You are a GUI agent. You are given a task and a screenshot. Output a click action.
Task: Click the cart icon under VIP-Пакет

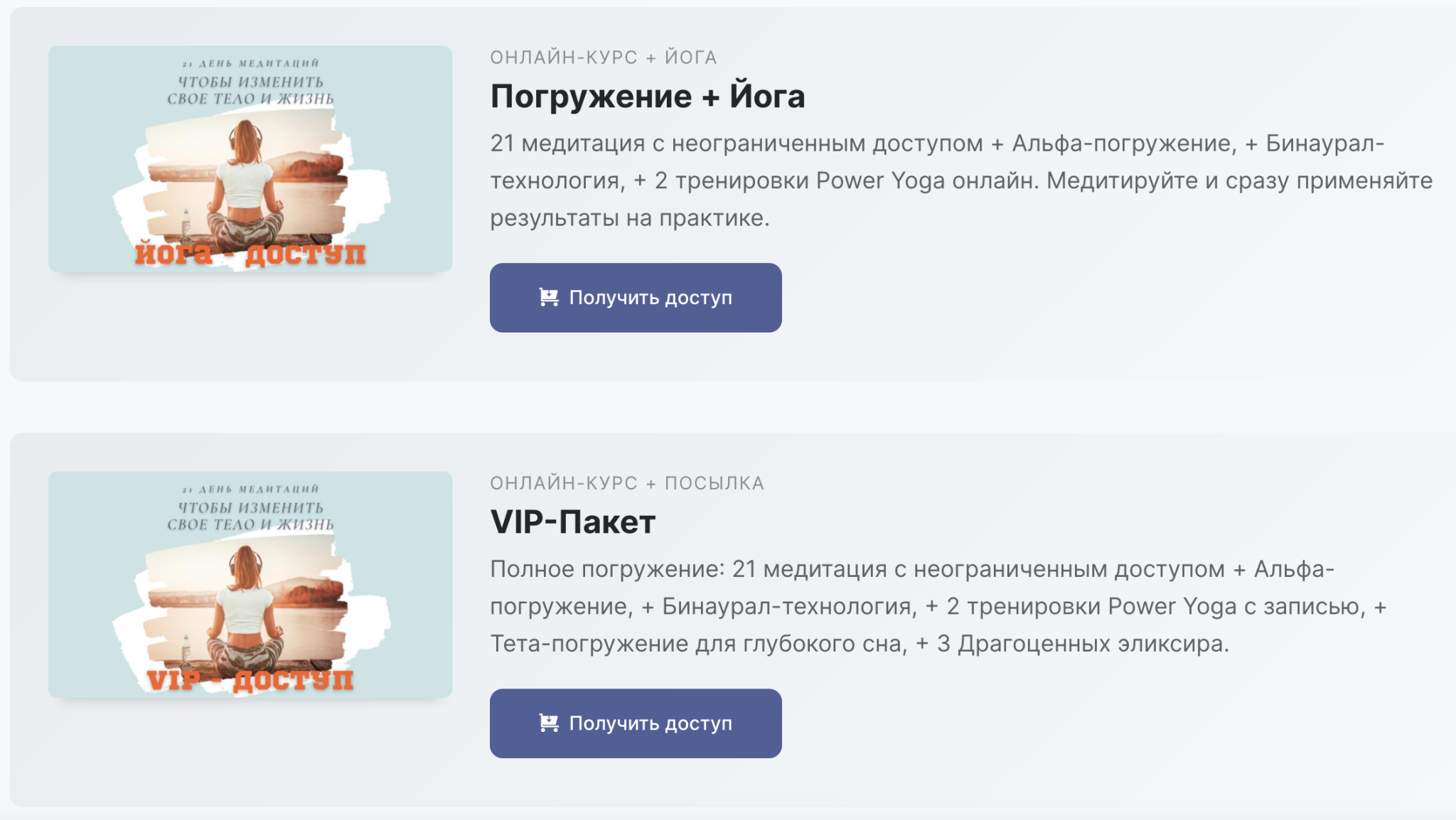pyautogui.click(x=548, y=723)
